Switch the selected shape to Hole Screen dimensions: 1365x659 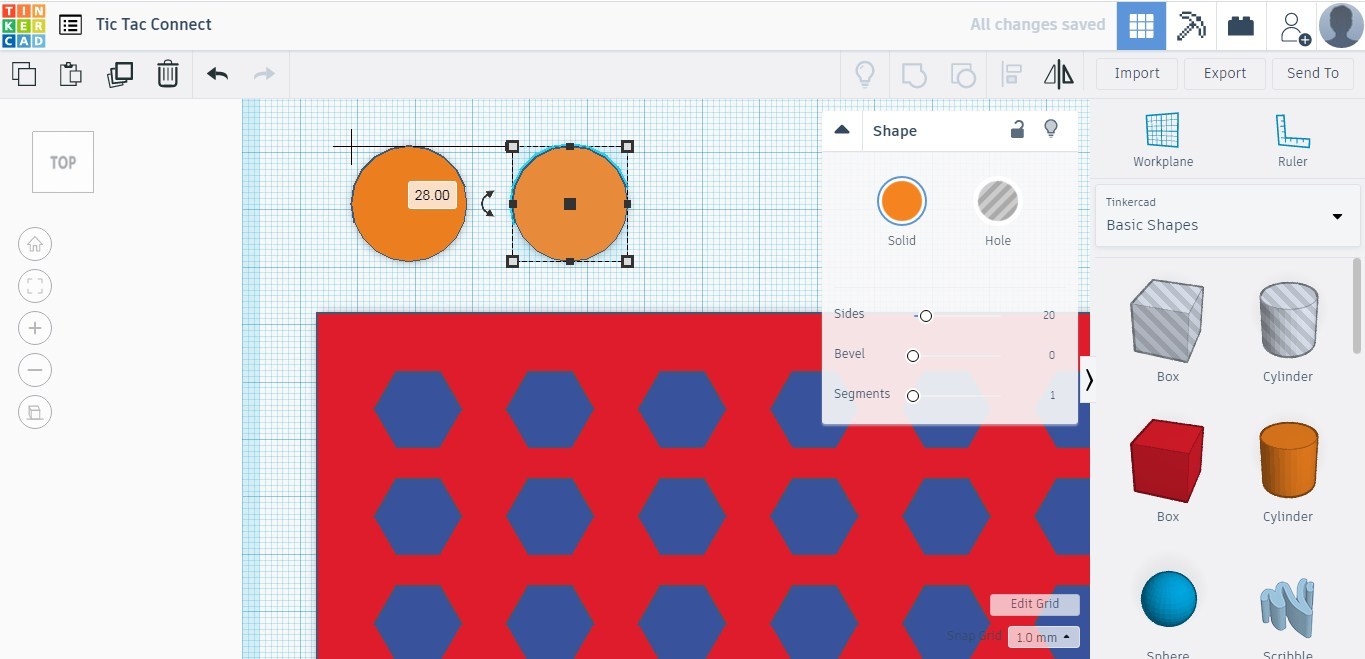point(997,200)
